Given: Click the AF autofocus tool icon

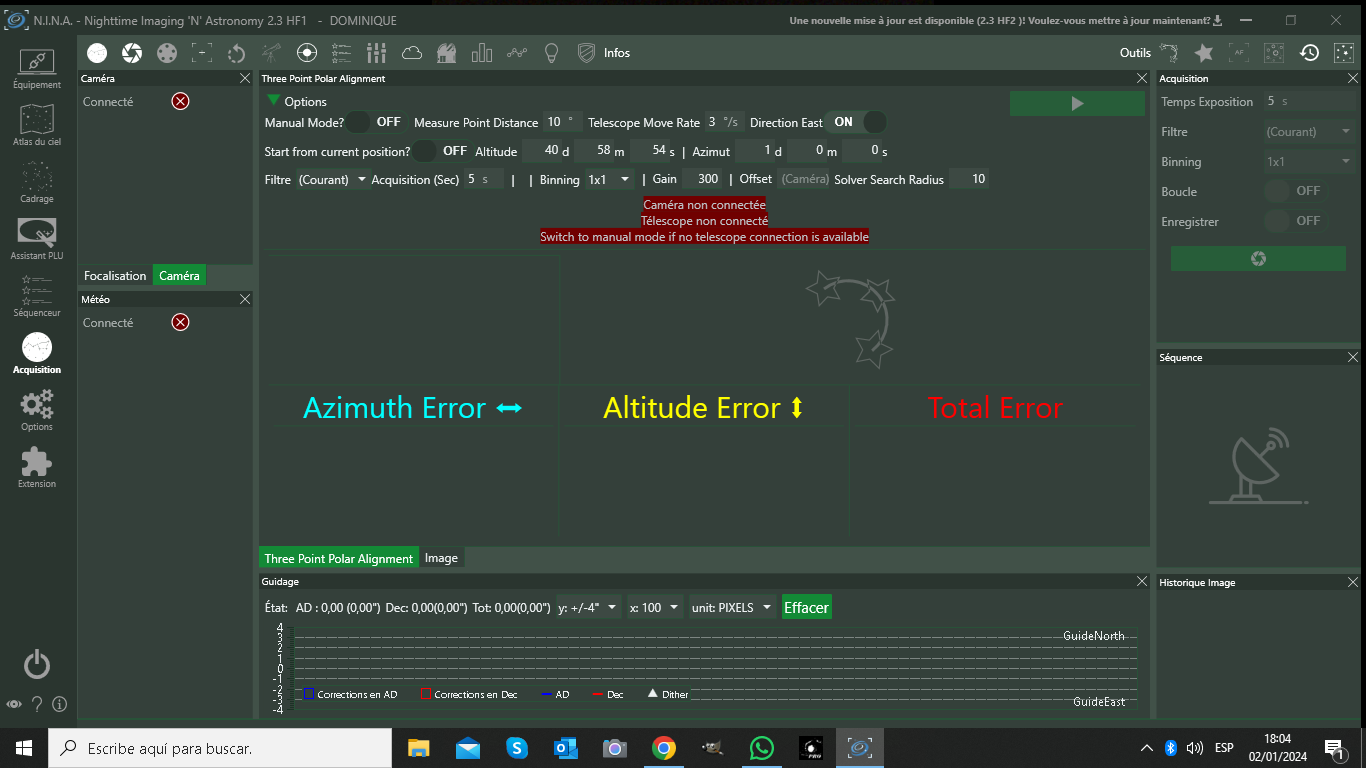Looking at the screenshot, I should 1239,53.
